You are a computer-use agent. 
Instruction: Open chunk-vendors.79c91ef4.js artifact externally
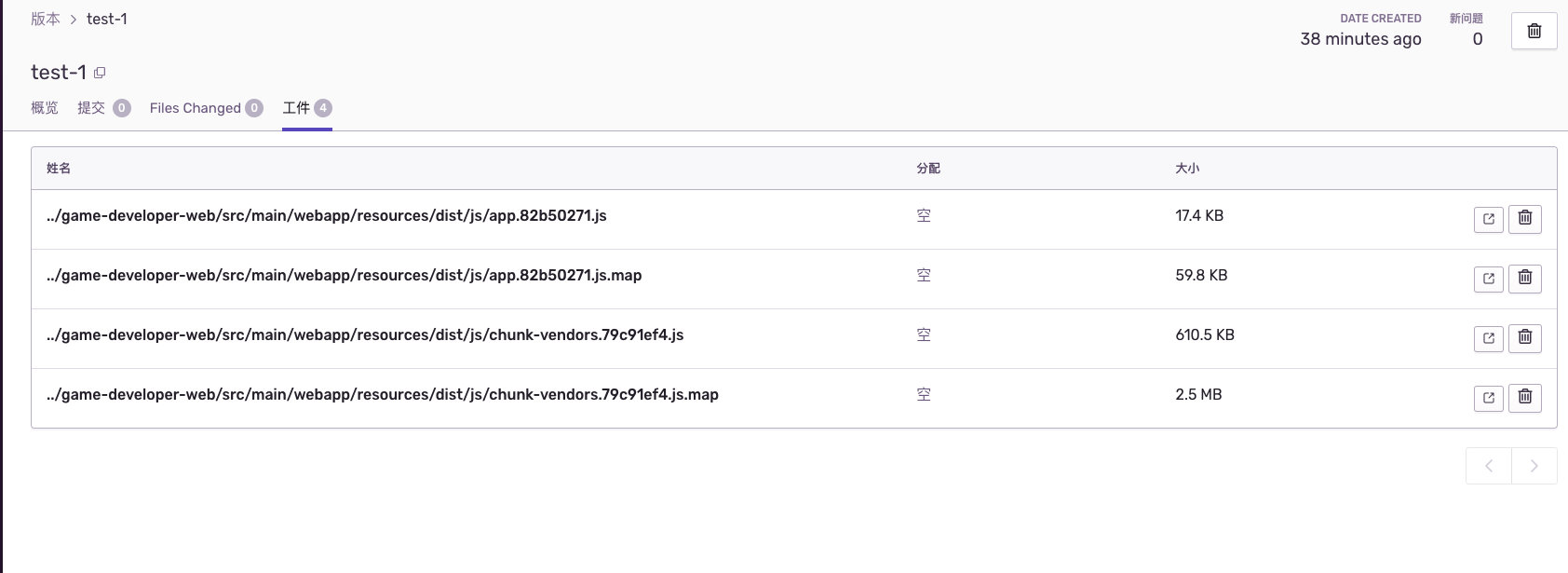(x=1488, y=338)
